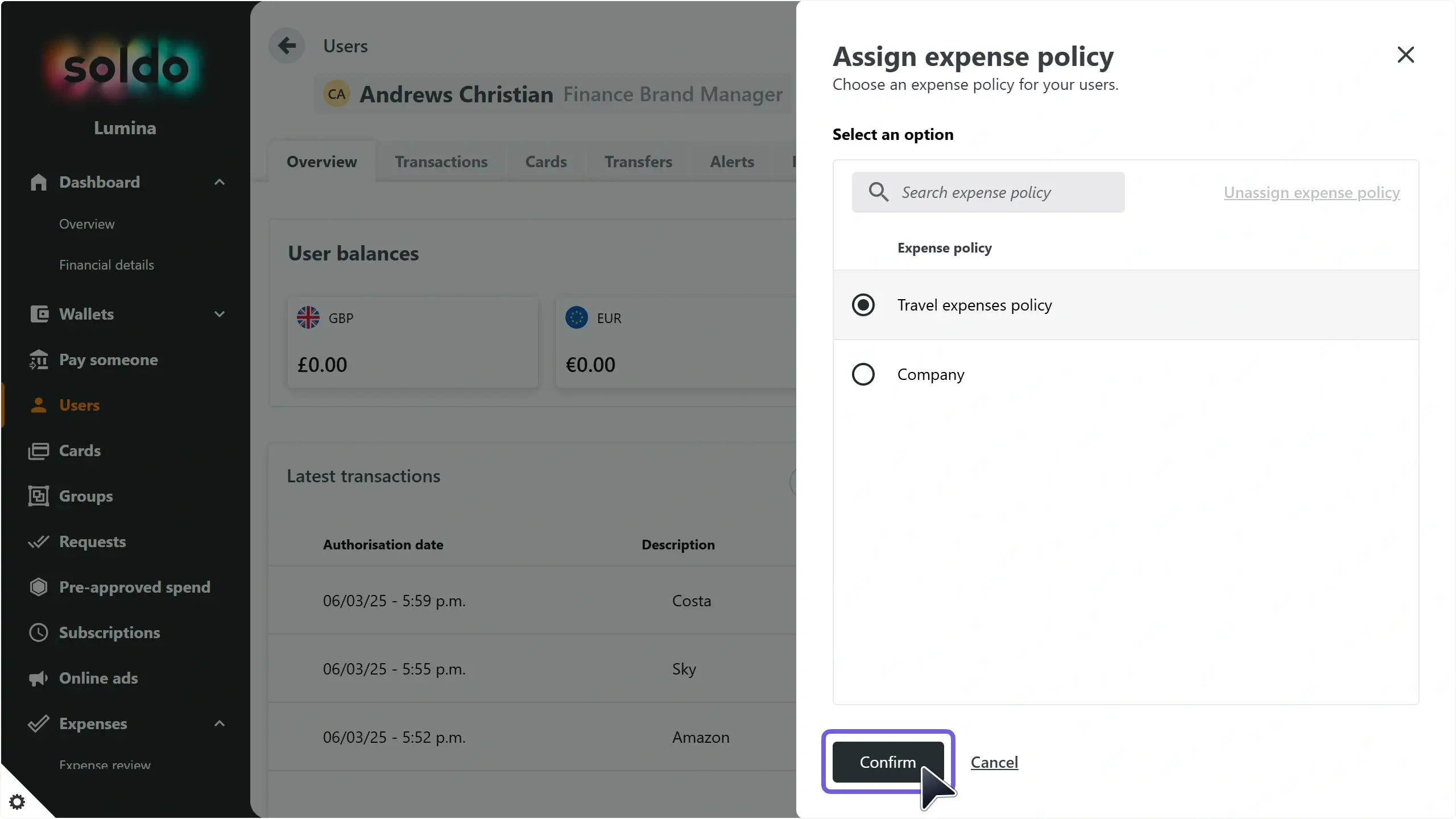Select the Company radio button
This screenshot has height=819, width=1456.
coord(863,374)
